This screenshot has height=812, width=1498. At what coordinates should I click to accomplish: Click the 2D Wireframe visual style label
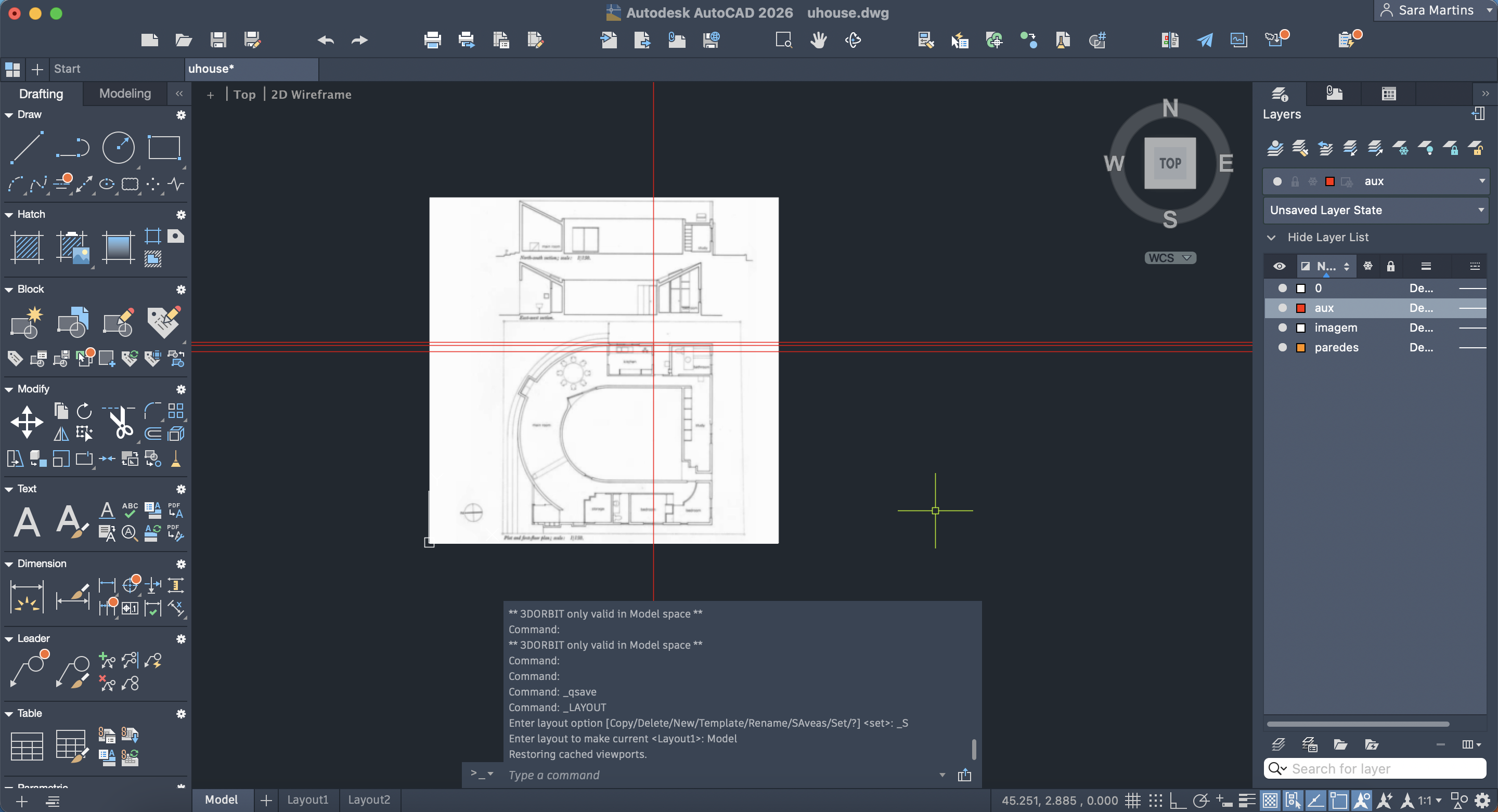point(311,95)
